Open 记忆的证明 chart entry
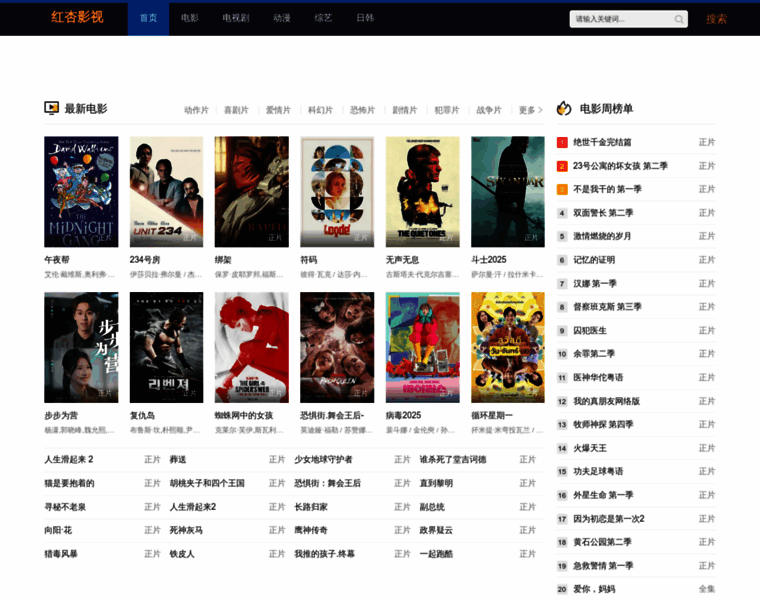The image size is (760, 600). (x=594, y=260)
